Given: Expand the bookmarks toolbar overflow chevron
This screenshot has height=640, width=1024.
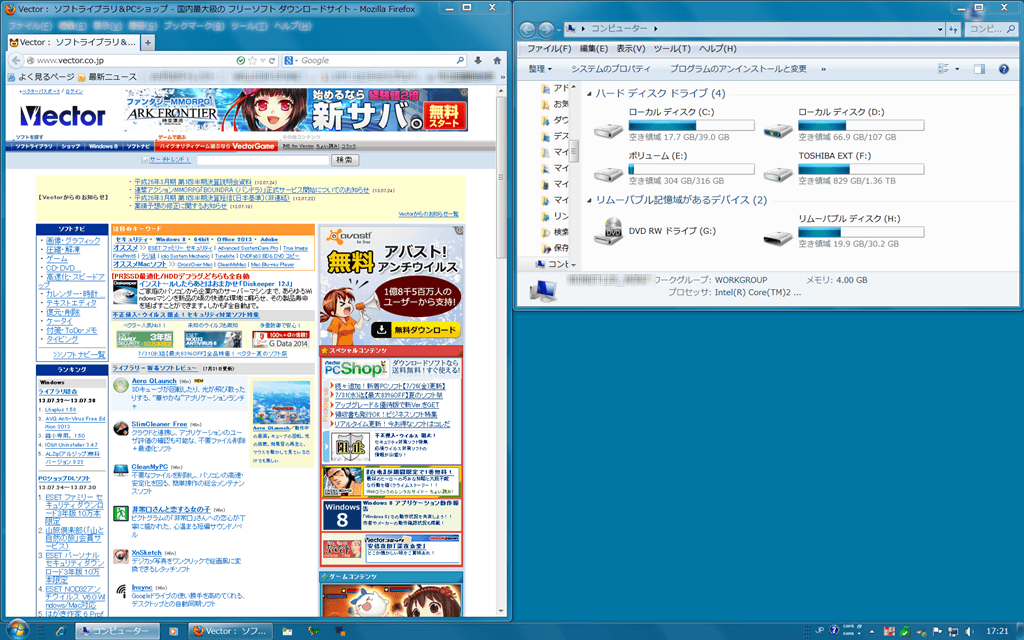Looking at the screenshot, I should (502, 76).
